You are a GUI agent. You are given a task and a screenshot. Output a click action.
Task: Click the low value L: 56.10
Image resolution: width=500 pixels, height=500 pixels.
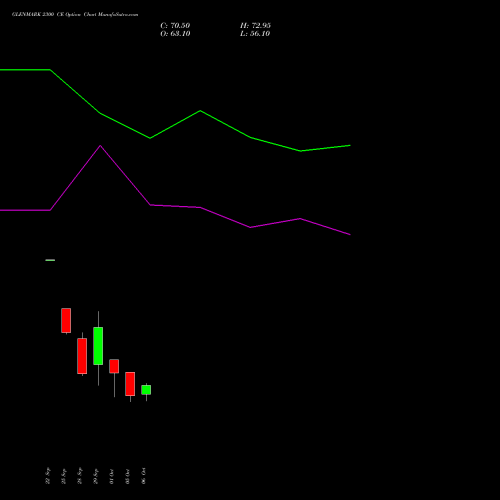click(255, 34)
